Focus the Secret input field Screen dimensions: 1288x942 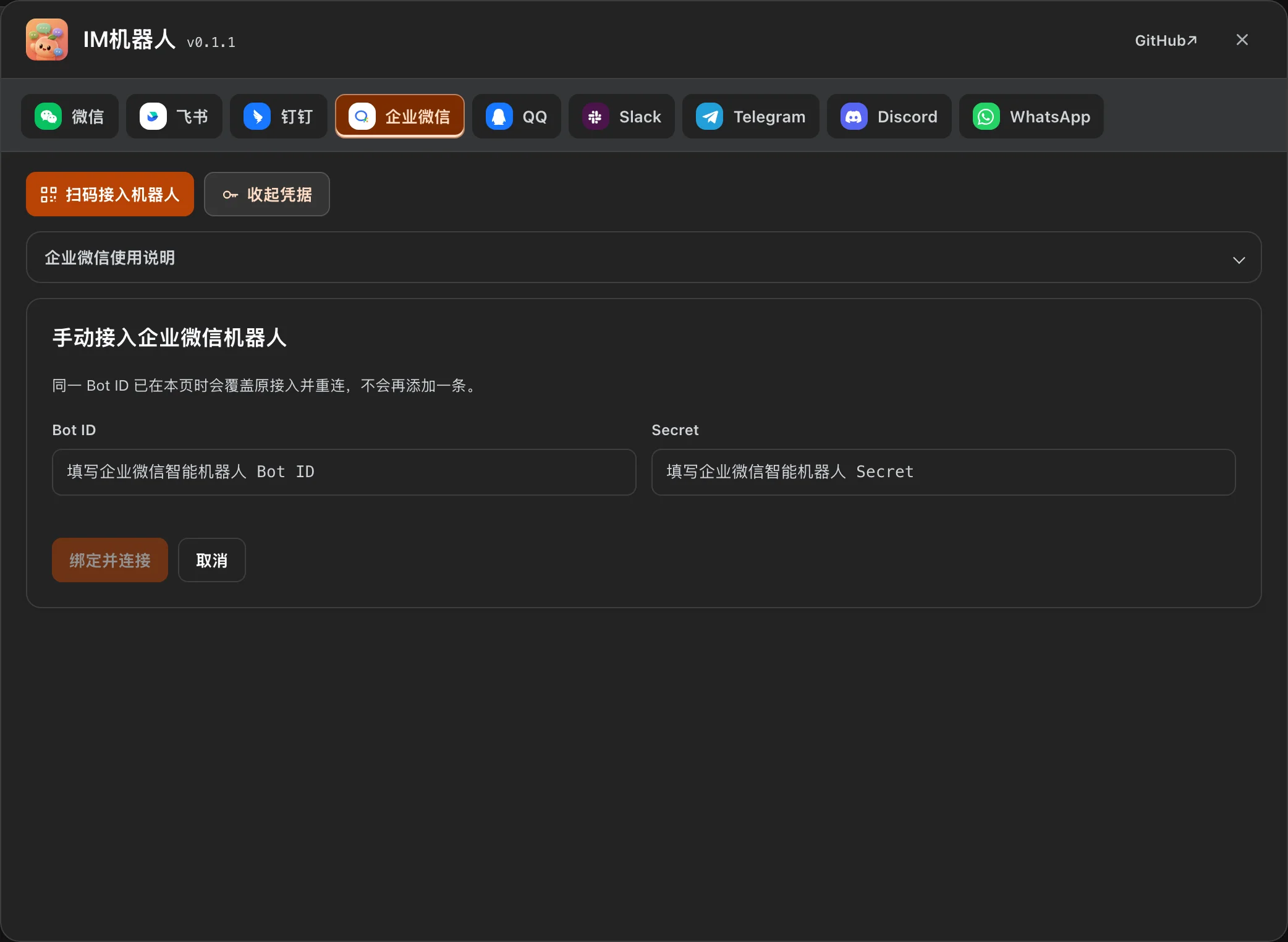[x=944, y=472]
